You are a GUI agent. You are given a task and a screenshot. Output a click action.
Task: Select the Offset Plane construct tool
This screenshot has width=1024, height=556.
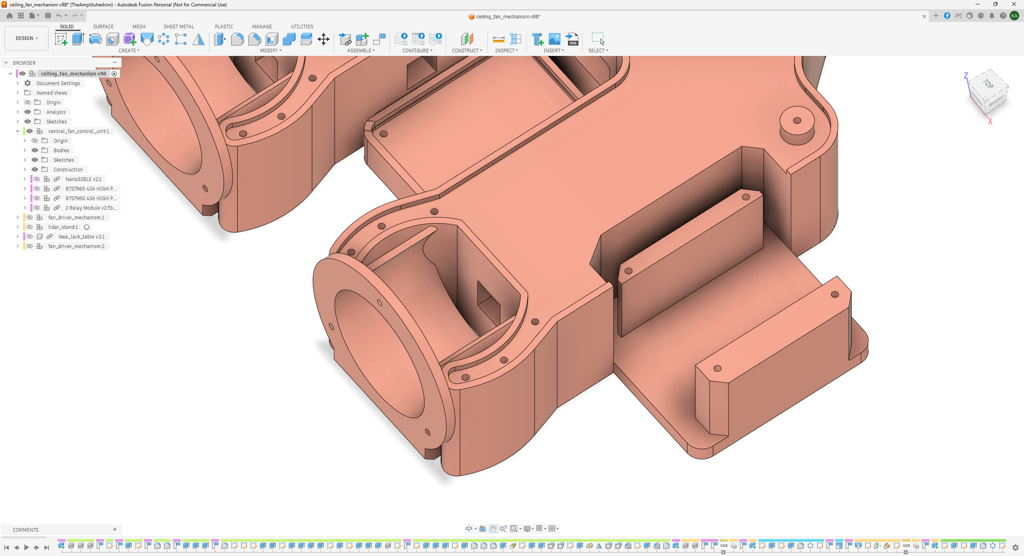point(467,39)
